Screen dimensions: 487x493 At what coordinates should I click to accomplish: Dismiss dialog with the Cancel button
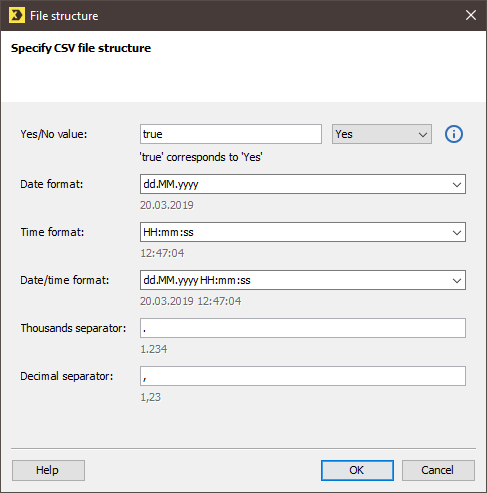438,470
